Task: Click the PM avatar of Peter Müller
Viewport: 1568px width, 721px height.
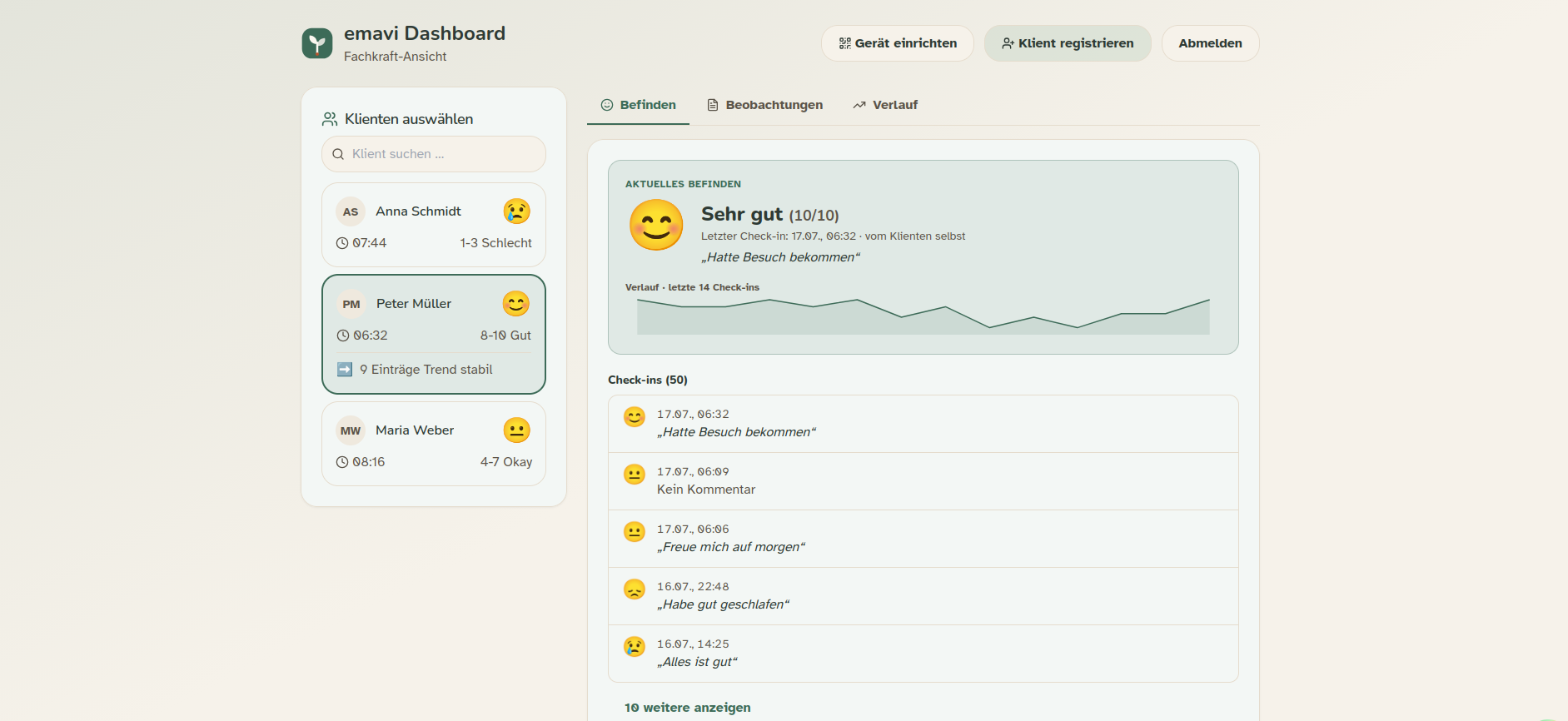Action: pos(351,304)
